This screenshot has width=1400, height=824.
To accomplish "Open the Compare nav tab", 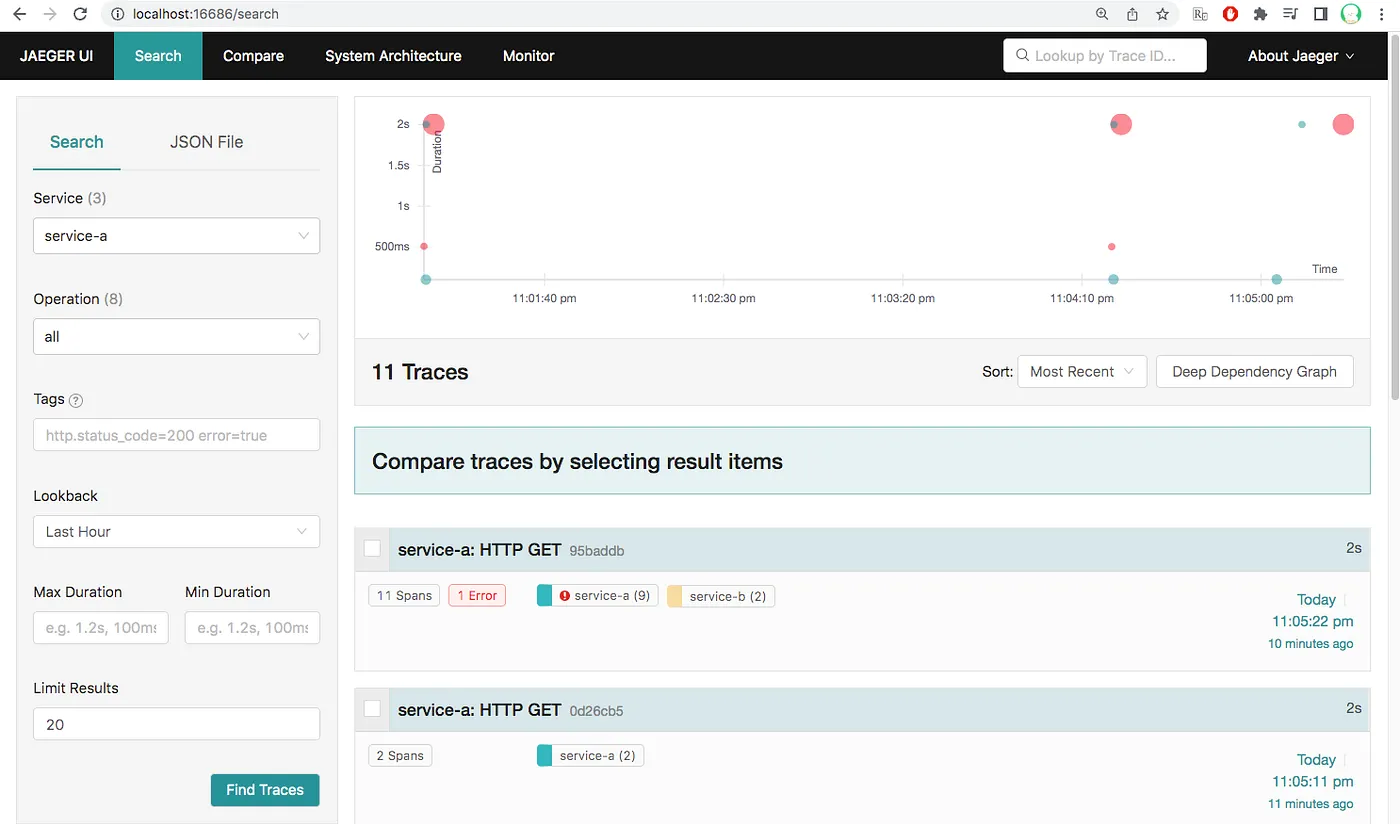I will (x=253, y=56).
